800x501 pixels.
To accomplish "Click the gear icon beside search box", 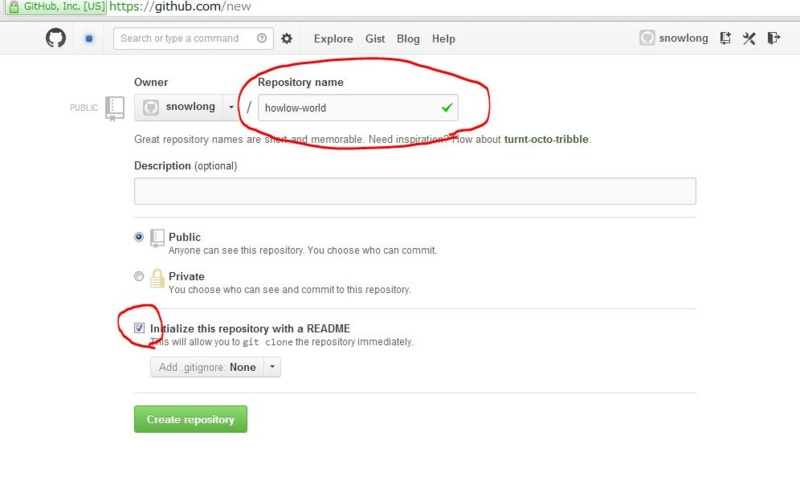I will click(x=287, y=38).
